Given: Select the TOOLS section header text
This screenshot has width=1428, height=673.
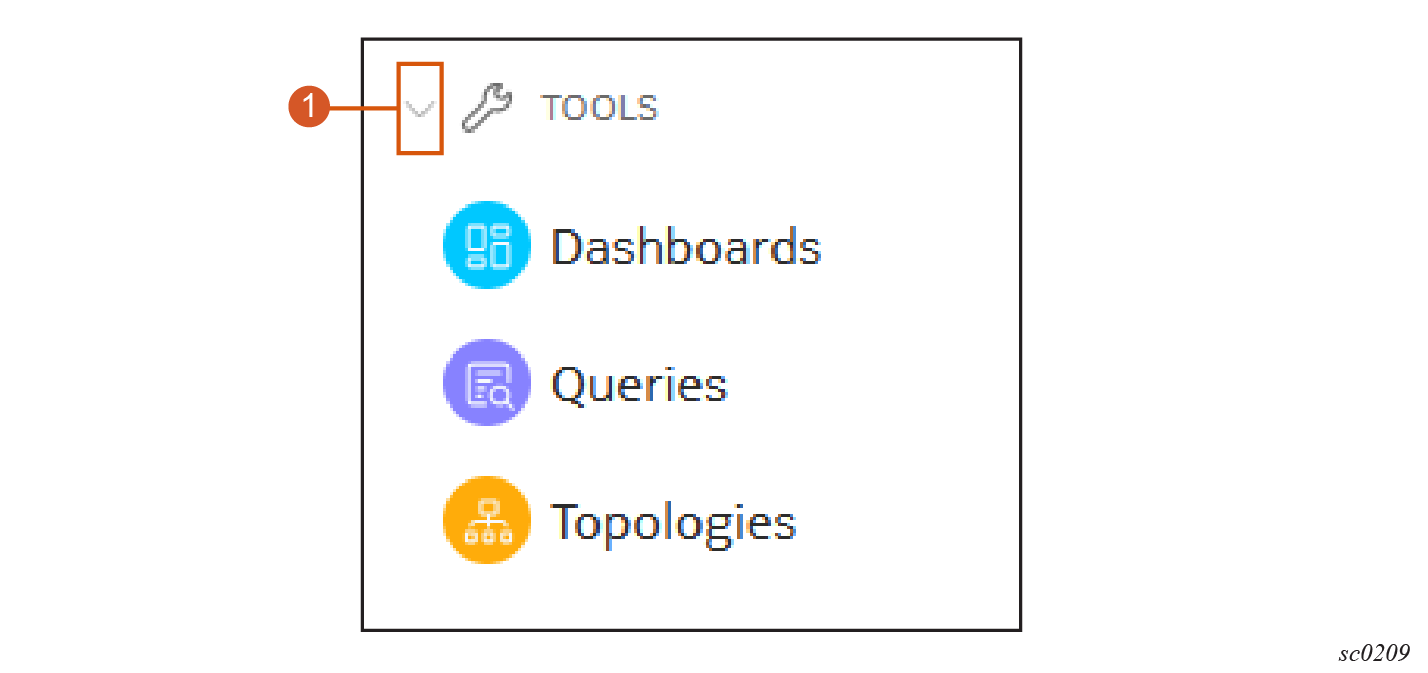Looking at the screenshot, I should pos(599,108).
